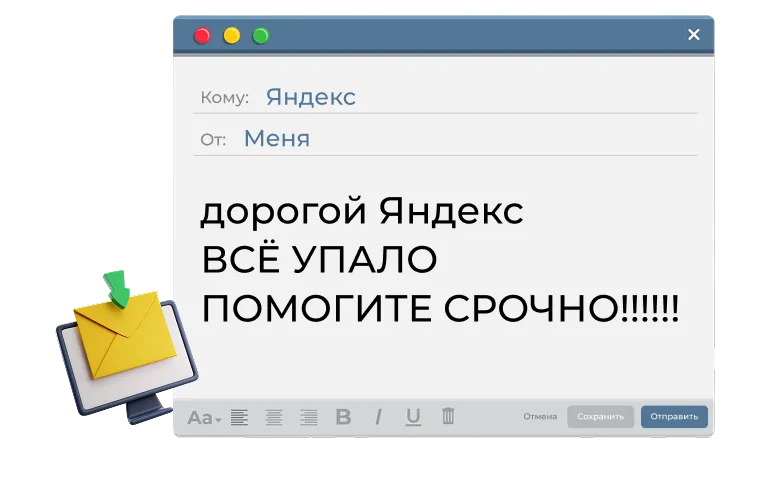Image resolution: width=767 pixels, height=502 pixels.
Task: Align text right in the toolbar
Action: tap(309, 417)
